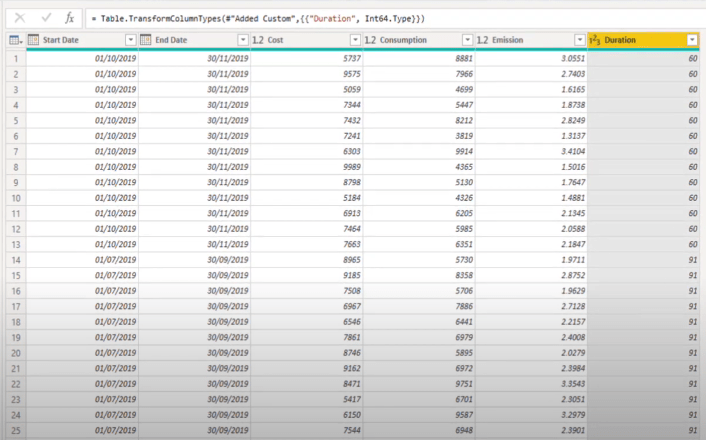
Task: Click the Cost cell 6967
Action: 307,307
